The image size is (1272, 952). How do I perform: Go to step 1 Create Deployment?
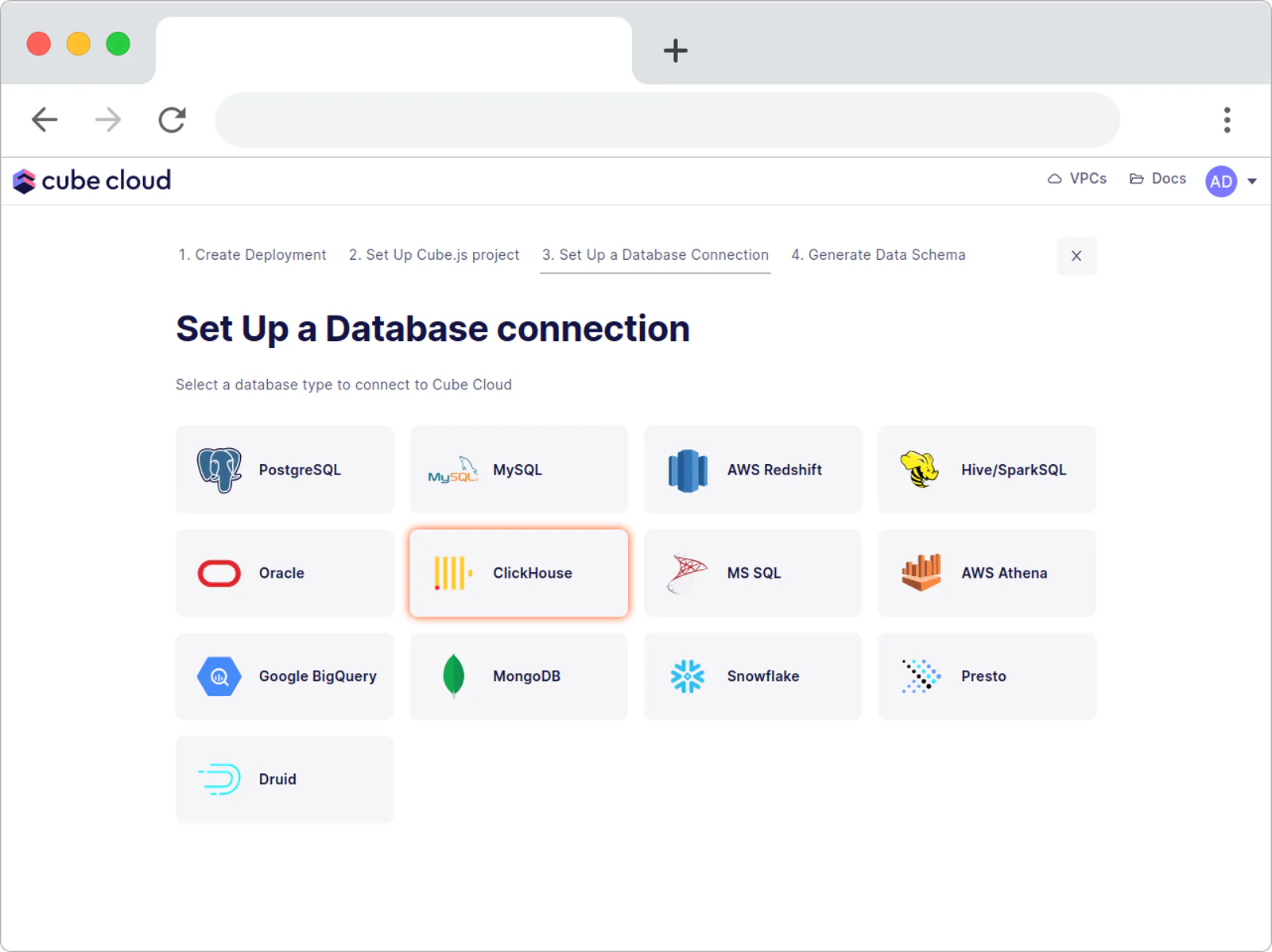pyautogui.click(x=252, y=255)
